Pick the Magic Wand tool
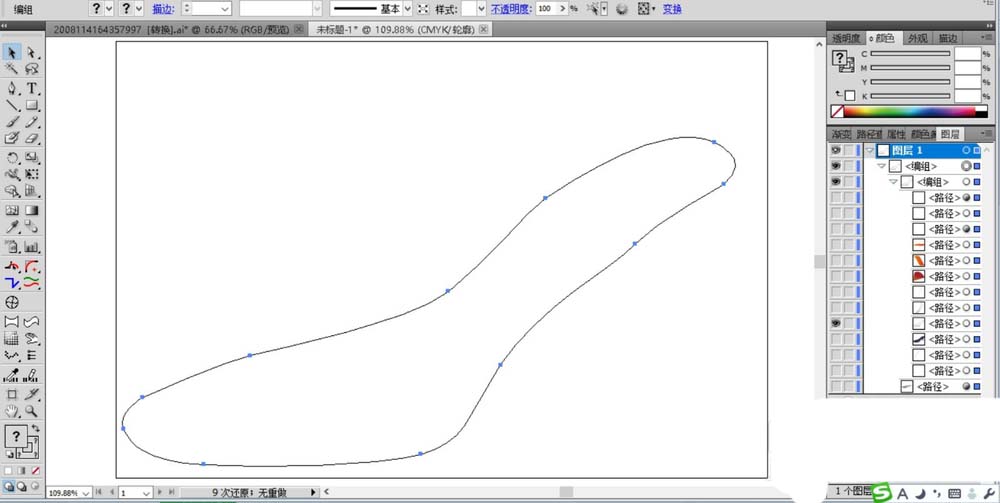The width and height of the screenshot is (1000, 503). pos(12,68)
